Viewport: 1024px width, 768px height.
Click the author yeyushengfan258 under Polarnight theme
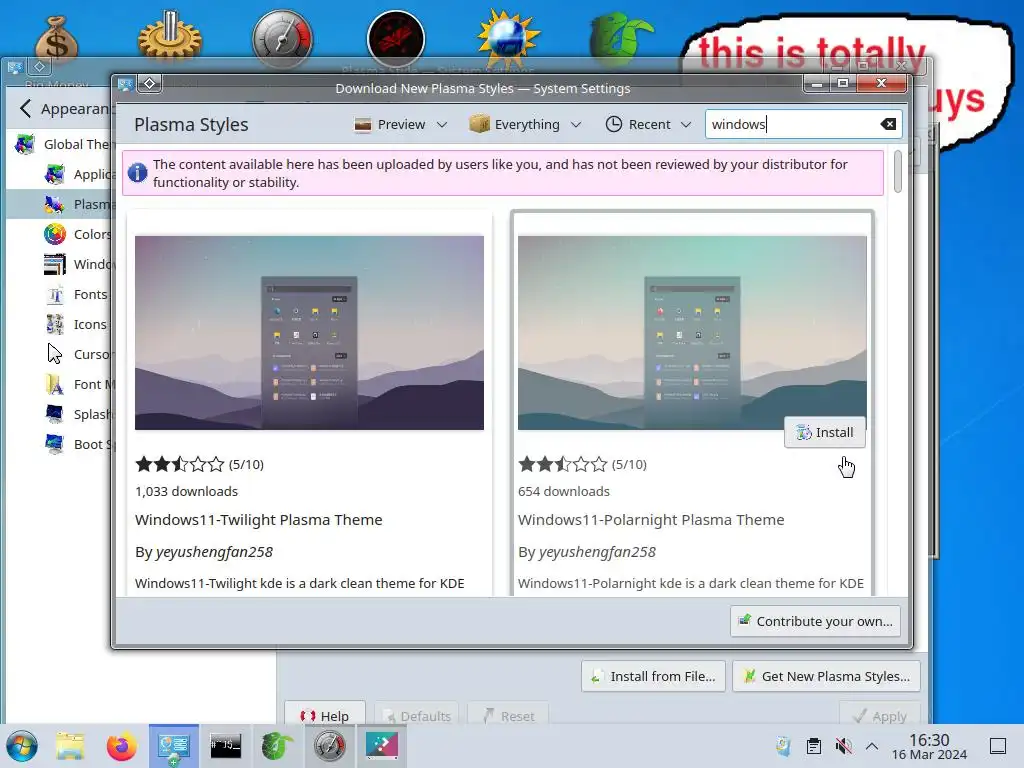pyautogui.click(x=597, y=552)
